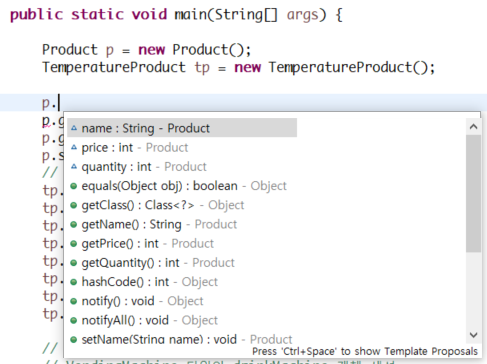
Task: Click the green method icon beside notifyAll
Action: [x=74, y=321]
